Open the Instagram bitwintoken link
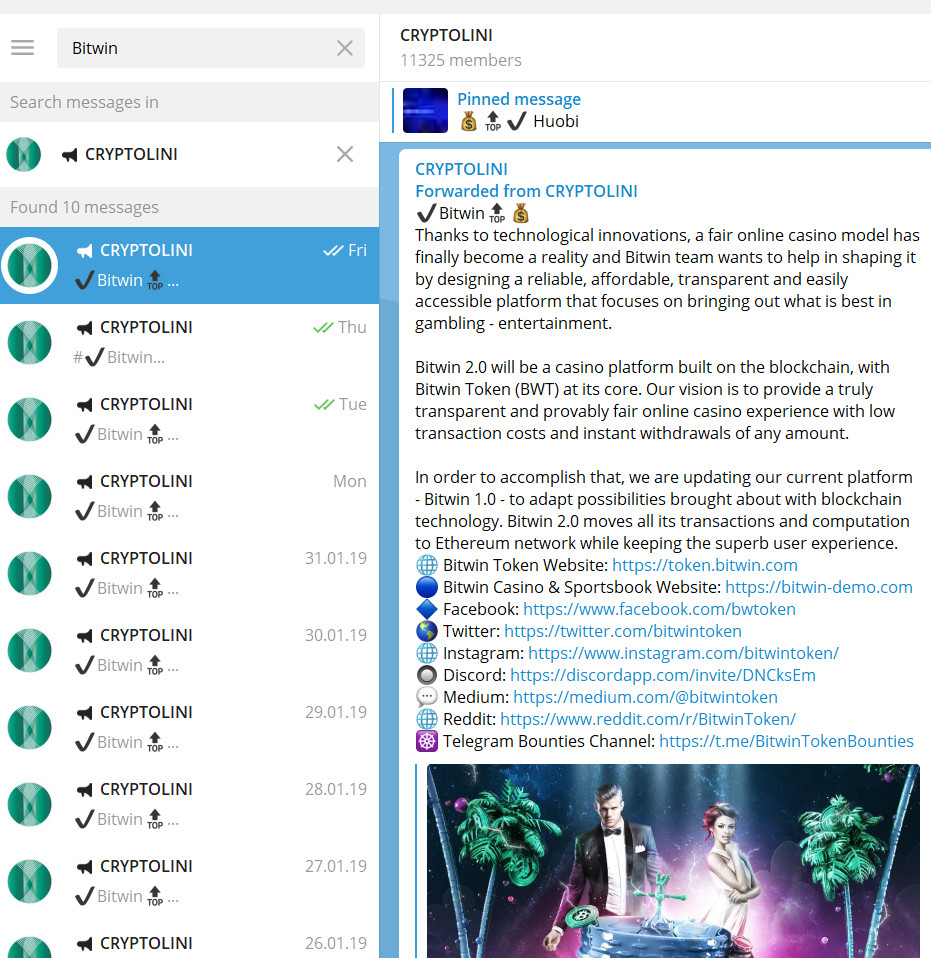The width and height of the screenshot is (931, 958). [683, 653]
